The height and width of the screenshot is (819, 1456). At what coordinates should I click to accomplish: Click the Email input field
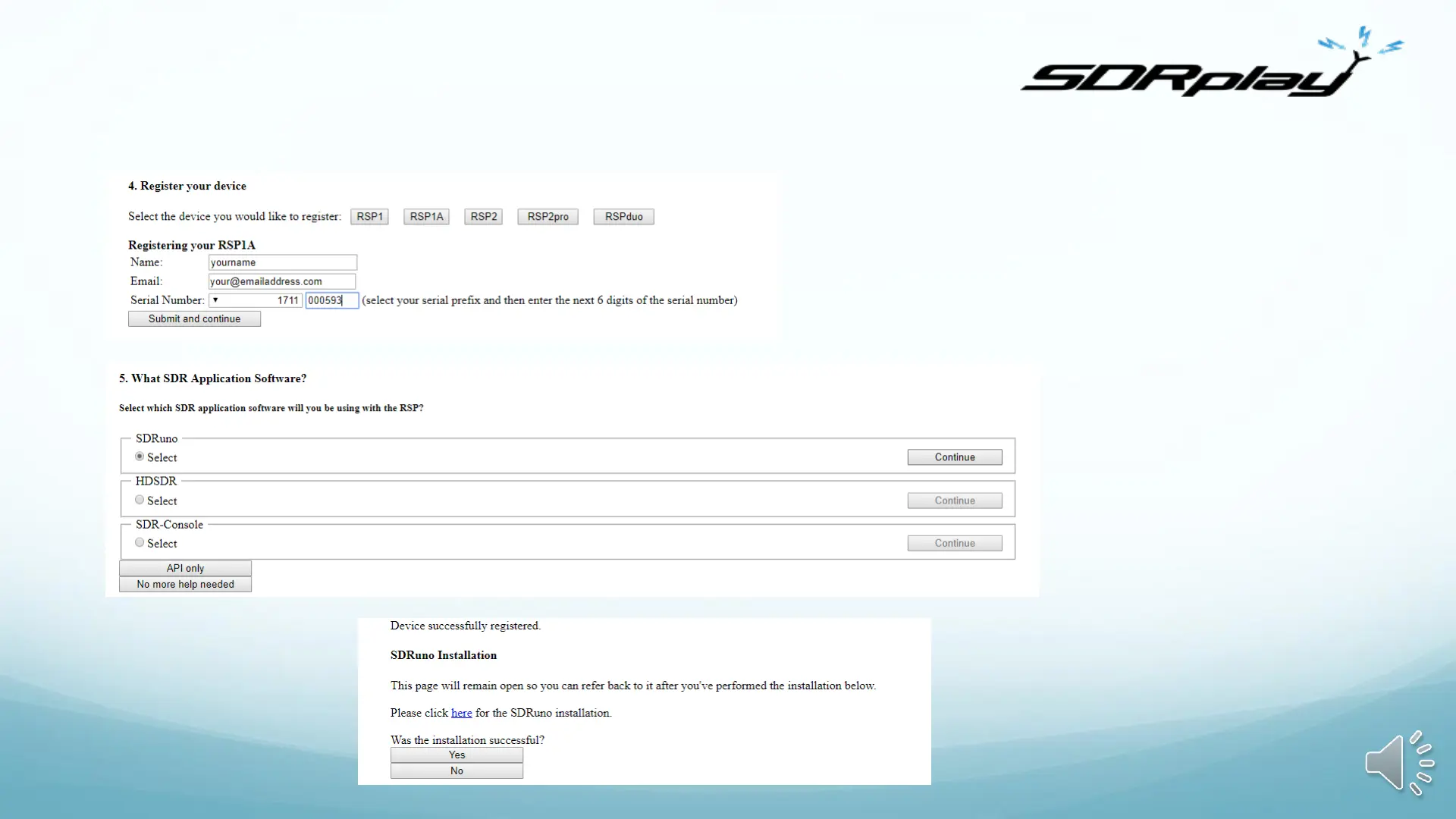click(282, 281)
